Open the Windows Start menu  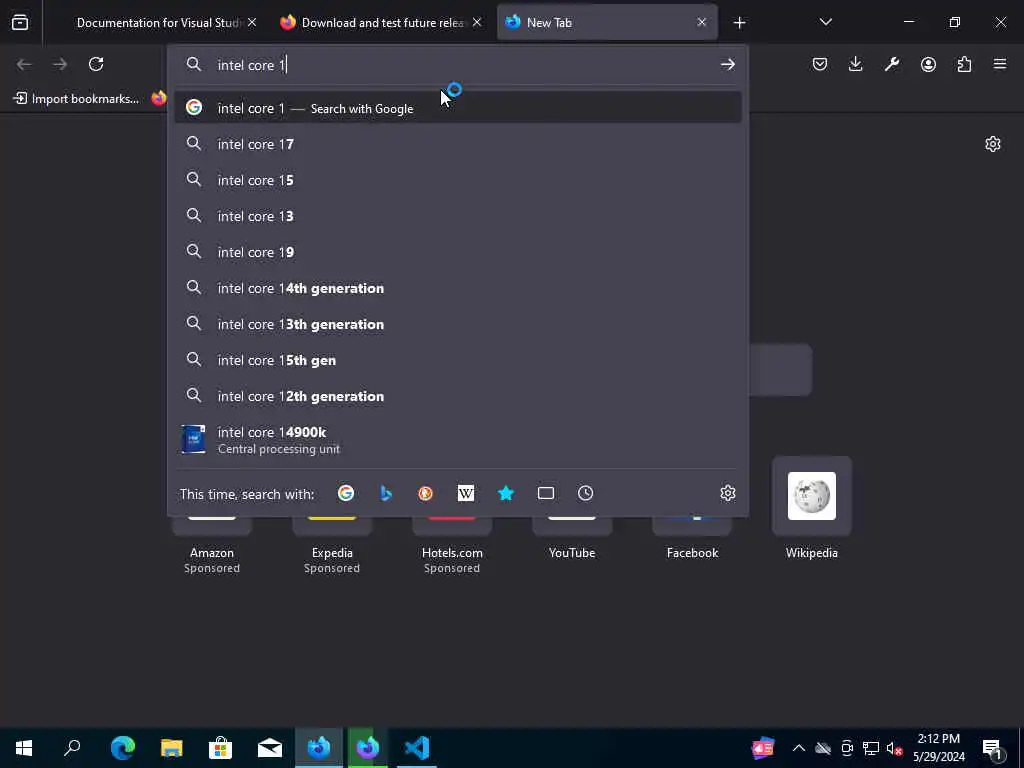24,748
